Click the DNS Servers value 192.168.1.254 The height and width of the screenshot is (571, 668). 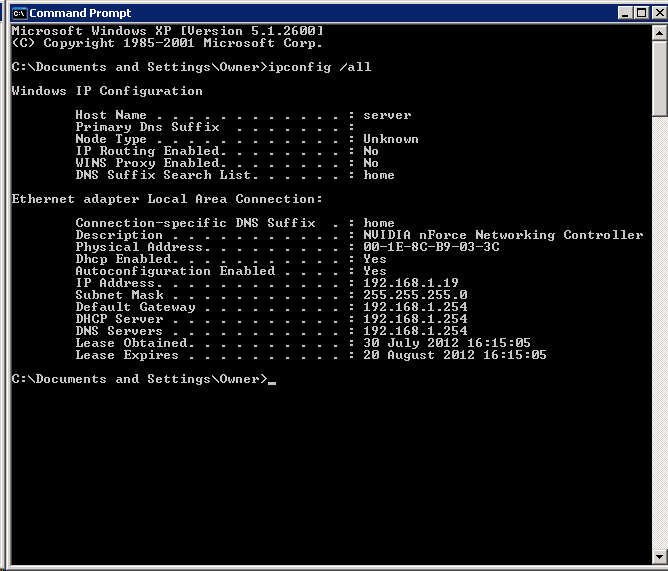click(x=415, y=331)
